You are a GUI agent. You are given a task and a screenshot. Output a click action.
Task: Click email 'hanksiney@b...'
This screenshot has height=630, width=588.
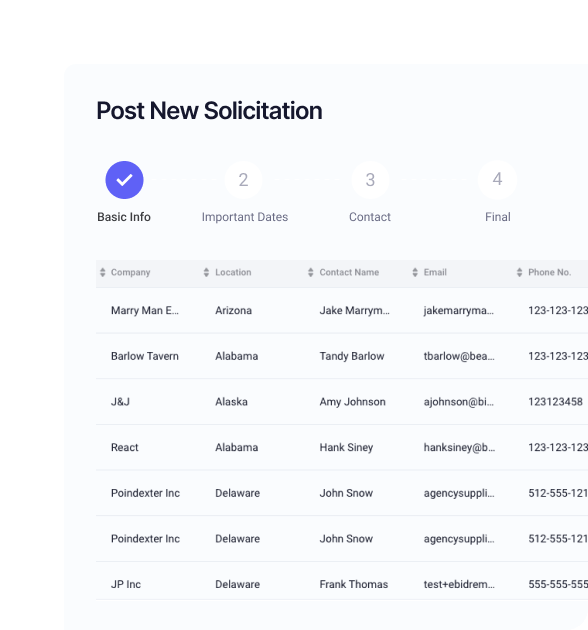(459, 447)
